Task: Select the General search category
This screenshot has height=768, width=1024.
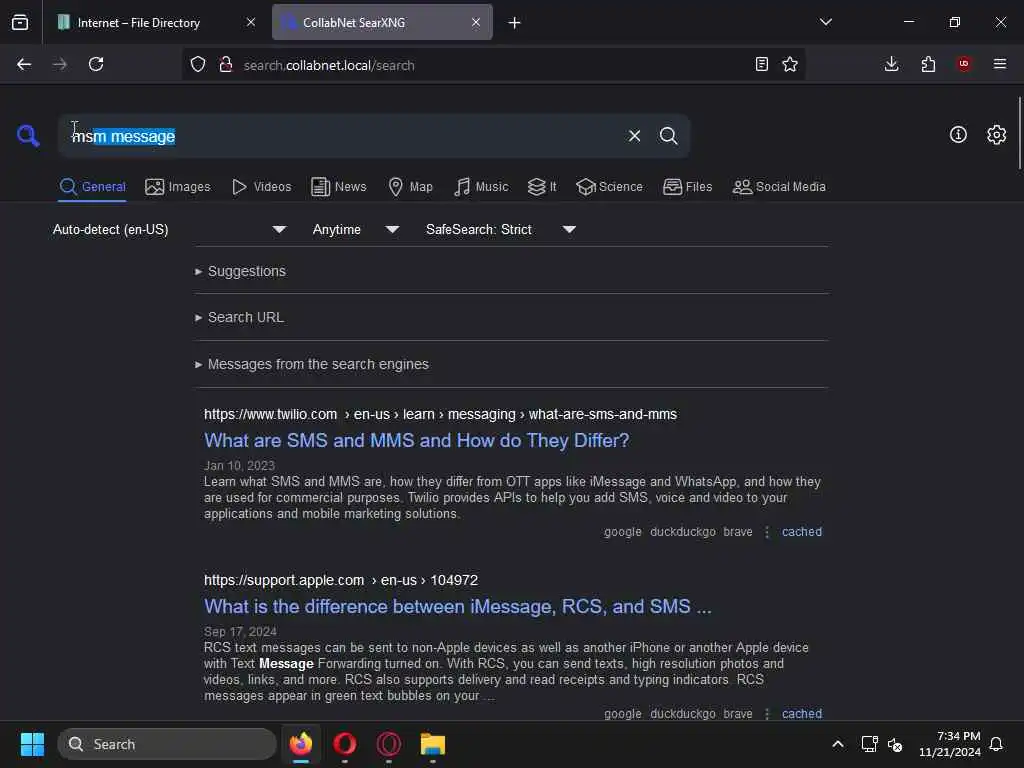Action: point(92,187)
